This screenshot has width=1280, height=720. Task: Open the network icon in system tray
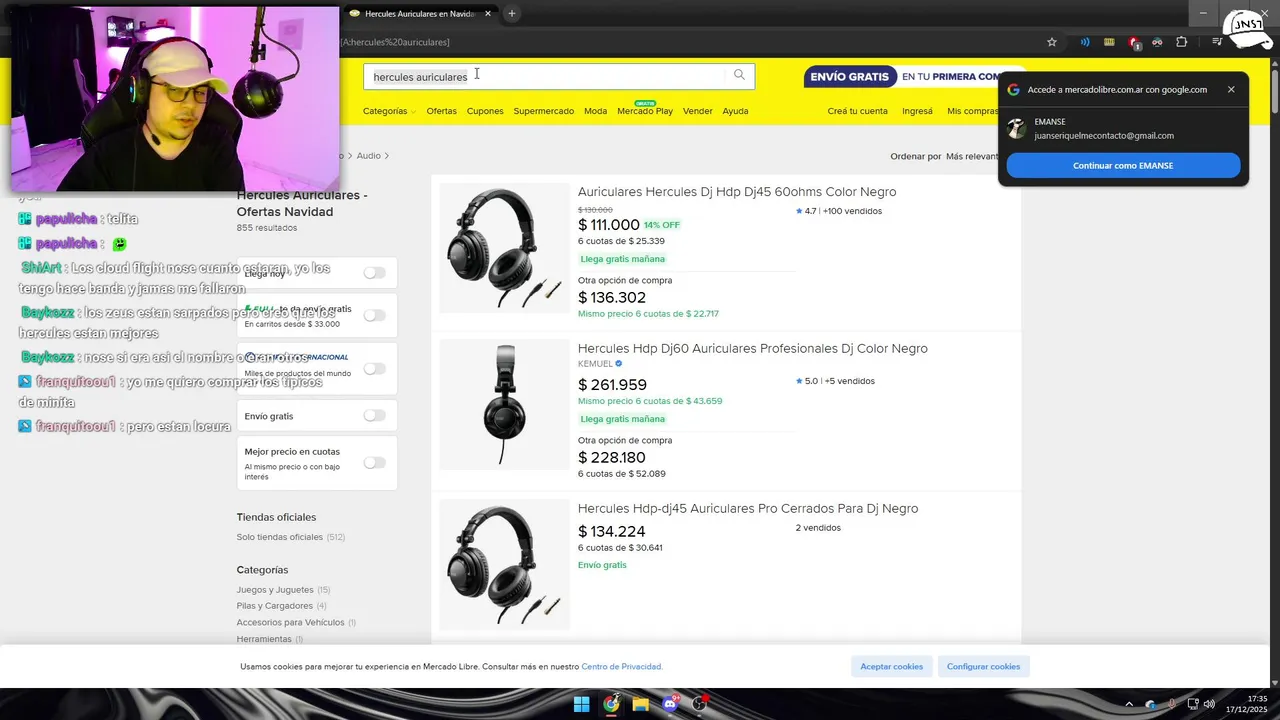[x=1191, y=704]
